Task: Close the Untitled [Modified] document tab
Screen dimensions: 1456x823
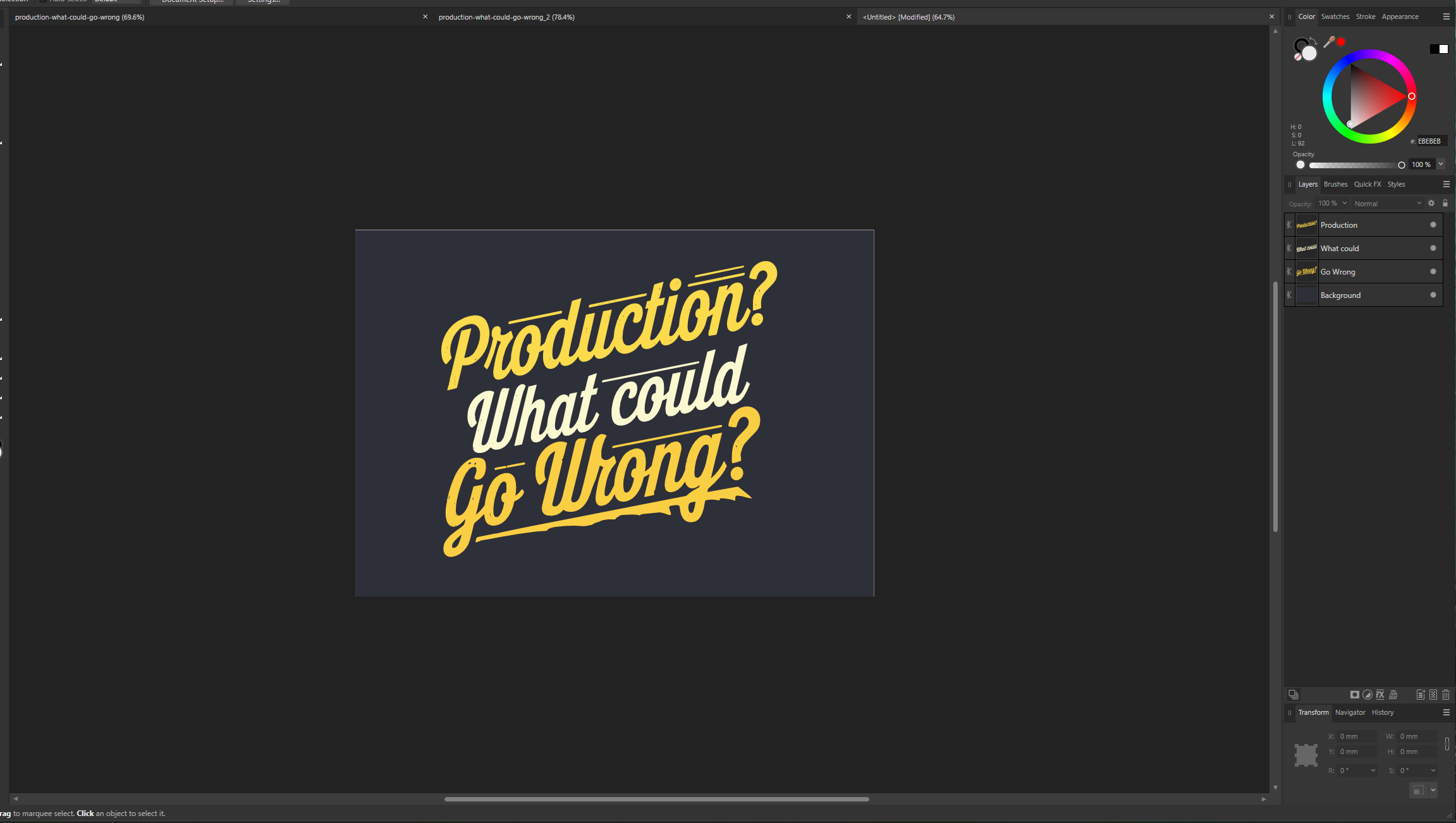Action: [x=1272, y=16]
